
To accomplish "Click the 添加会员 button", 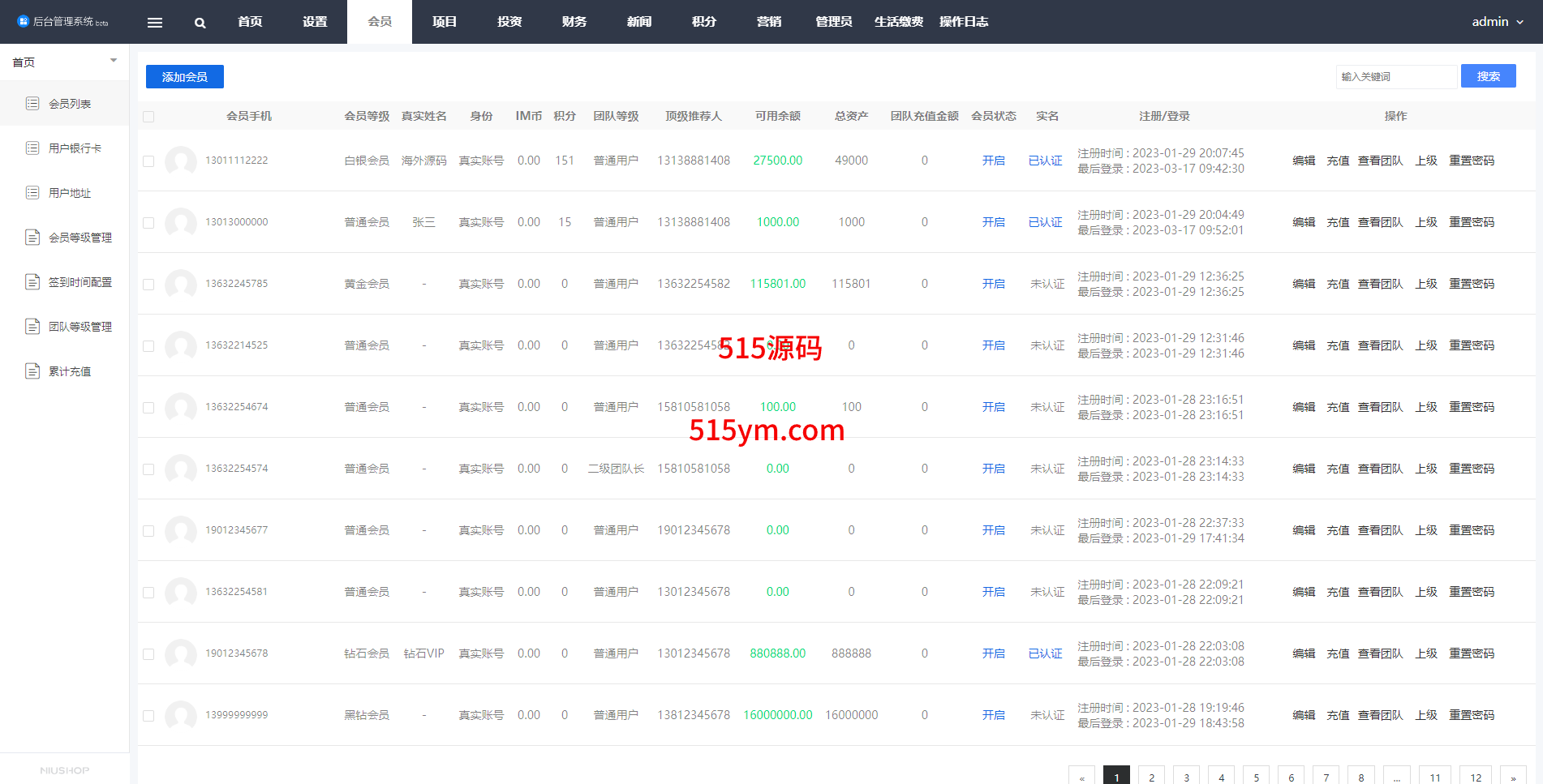I will coord(185,77).
